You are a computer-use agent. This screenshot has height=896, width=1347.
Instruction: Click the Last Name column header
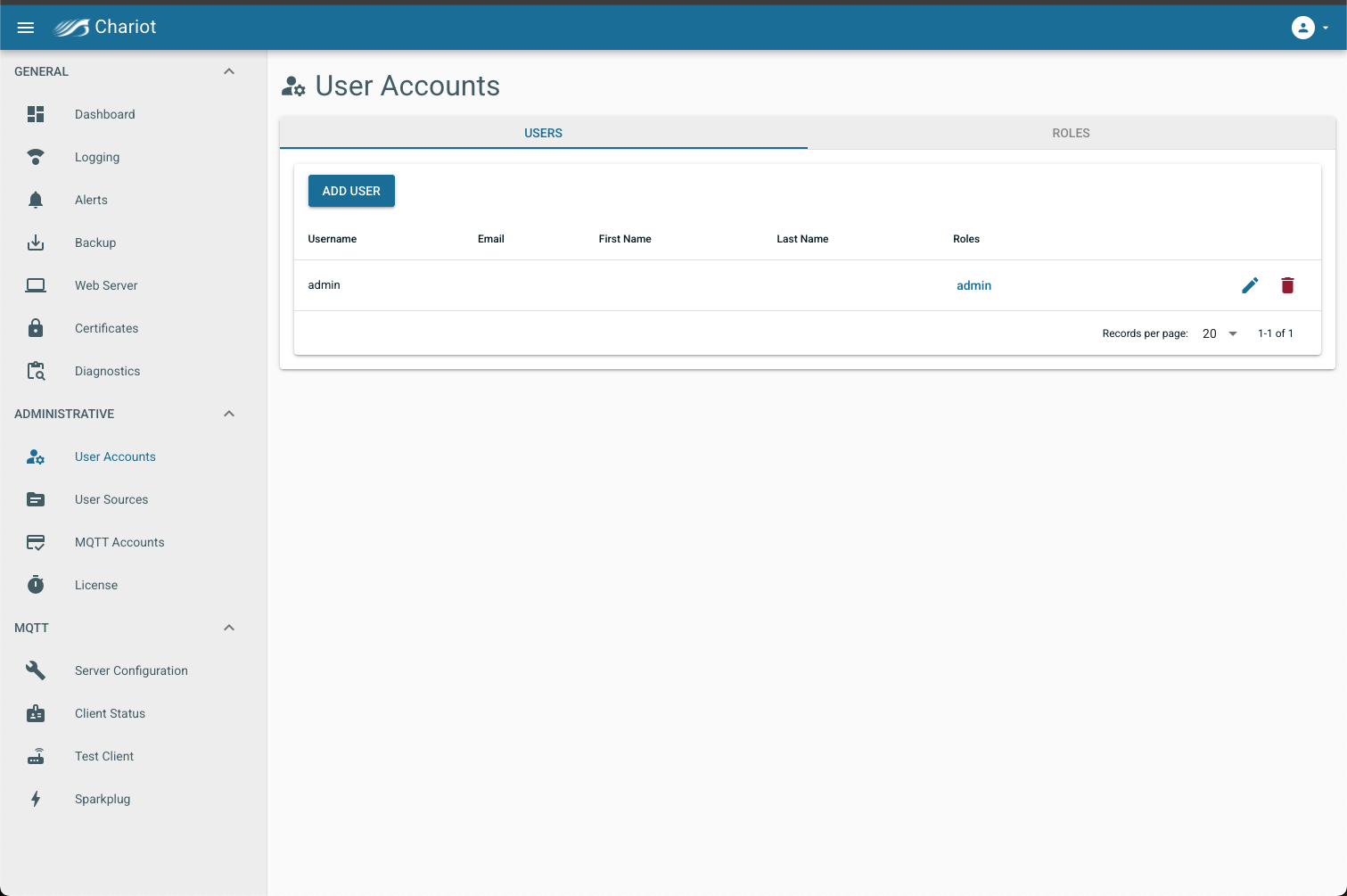point(802,239)
